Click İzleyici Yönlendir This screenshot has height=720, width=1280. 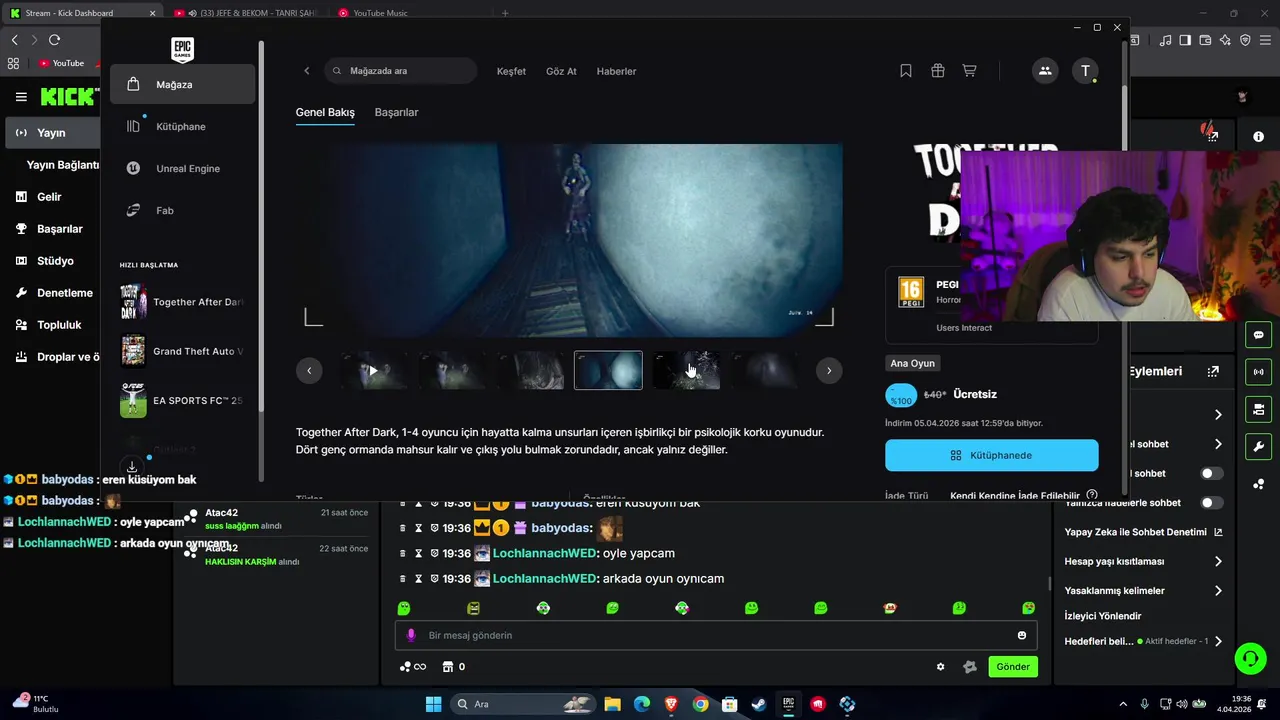(1103, 616)
